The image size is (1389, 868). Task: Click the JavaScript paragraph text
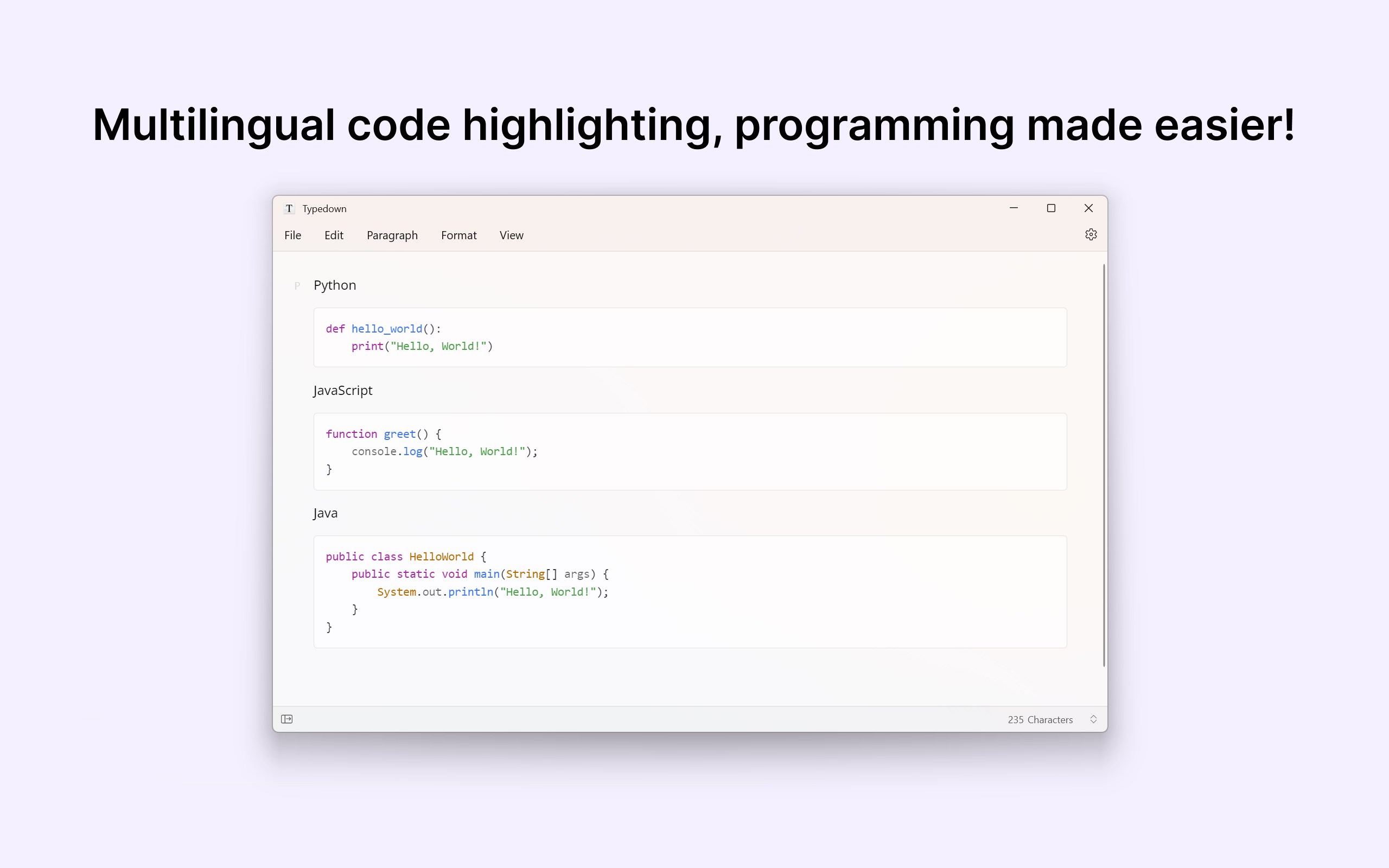343,391
